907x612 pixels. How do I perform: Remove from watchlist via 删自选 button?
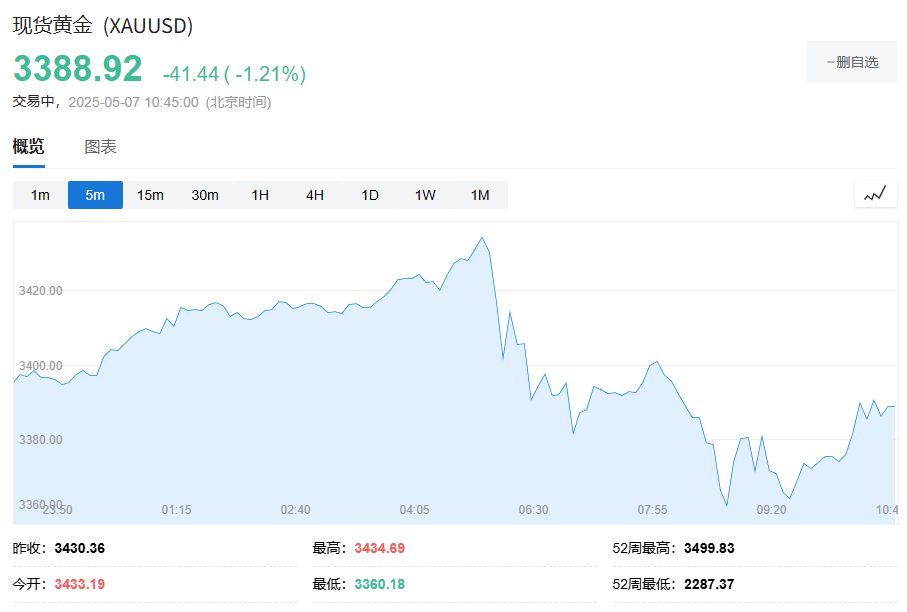pyautogui.click(x=852, y=62)
